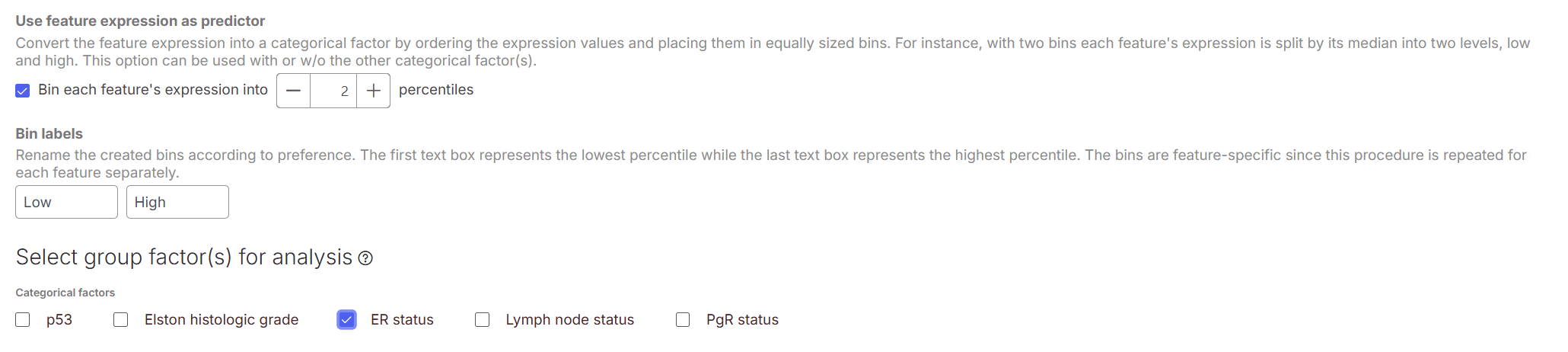1568x352 pixels.
Task: Enable the p53 categorical factor checkbox
Action: pos(23,320)
